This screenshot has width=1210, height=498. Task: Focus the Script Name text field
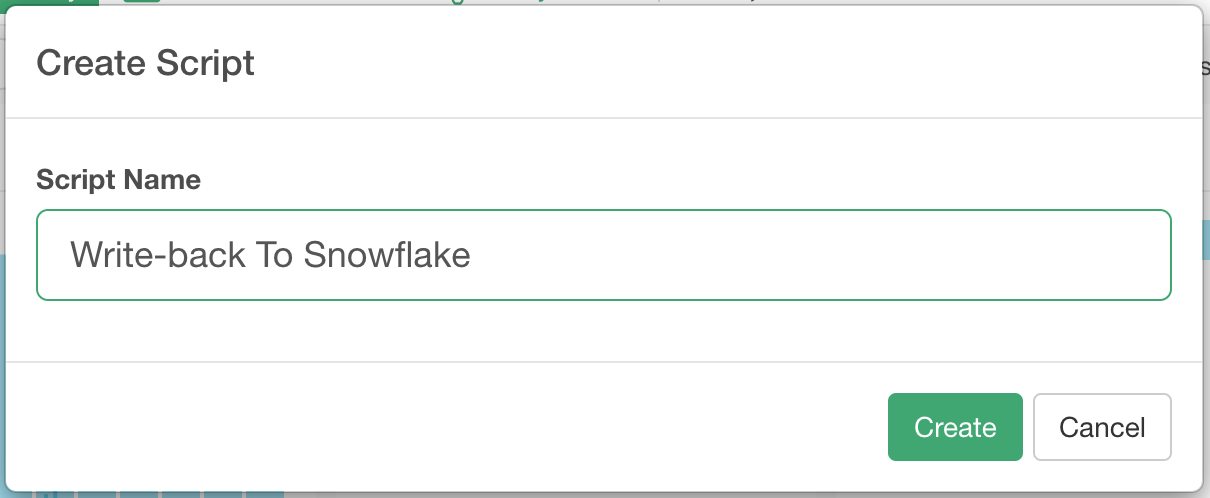(x=603, y=255)
